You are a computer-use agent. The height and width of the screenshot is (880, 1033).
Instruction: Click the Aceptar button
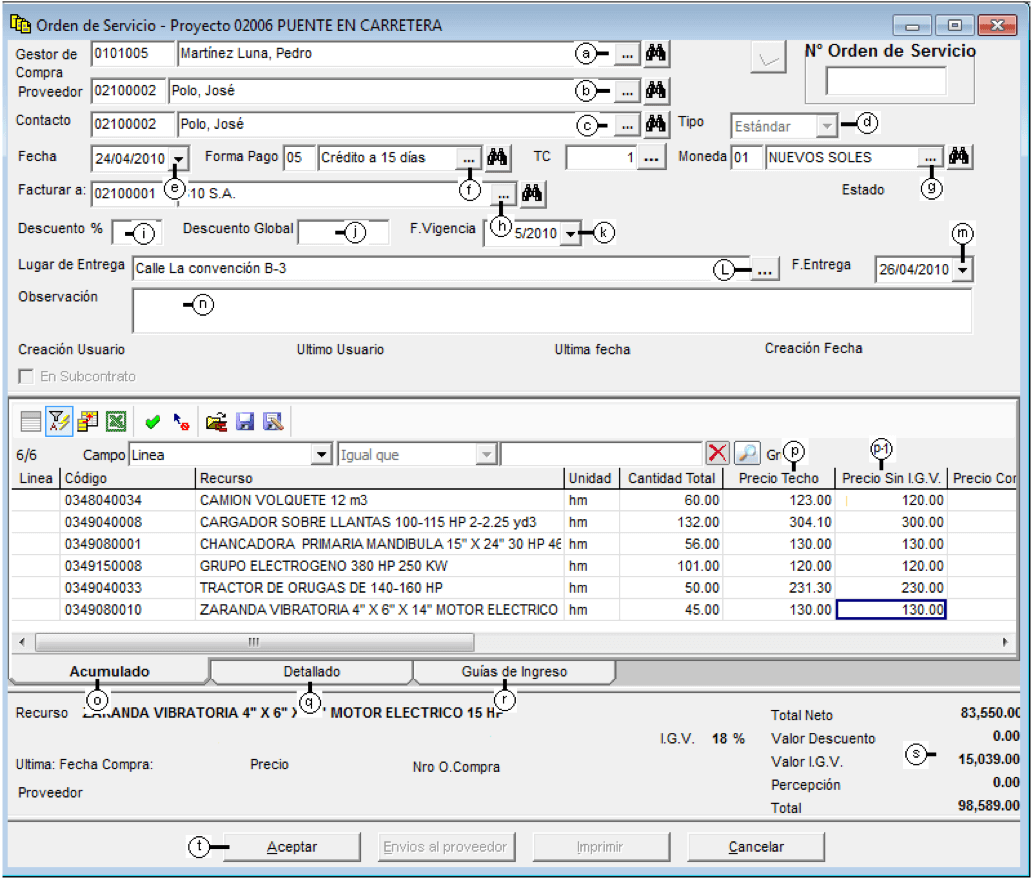(292, 847)
